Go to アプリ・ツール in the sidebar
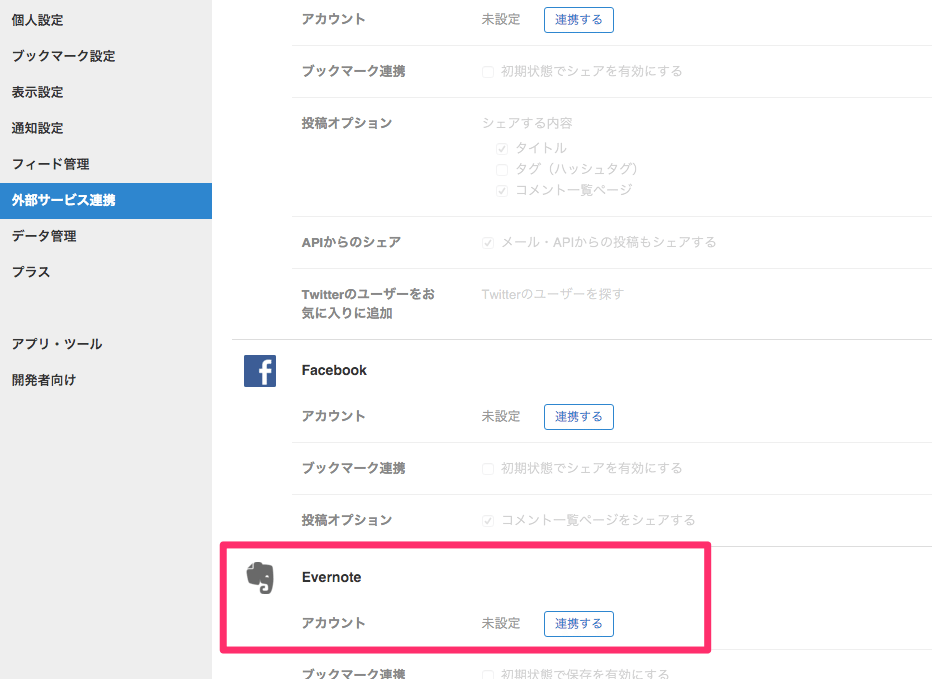This screenshot has height=679, width=946. (56, 344)
